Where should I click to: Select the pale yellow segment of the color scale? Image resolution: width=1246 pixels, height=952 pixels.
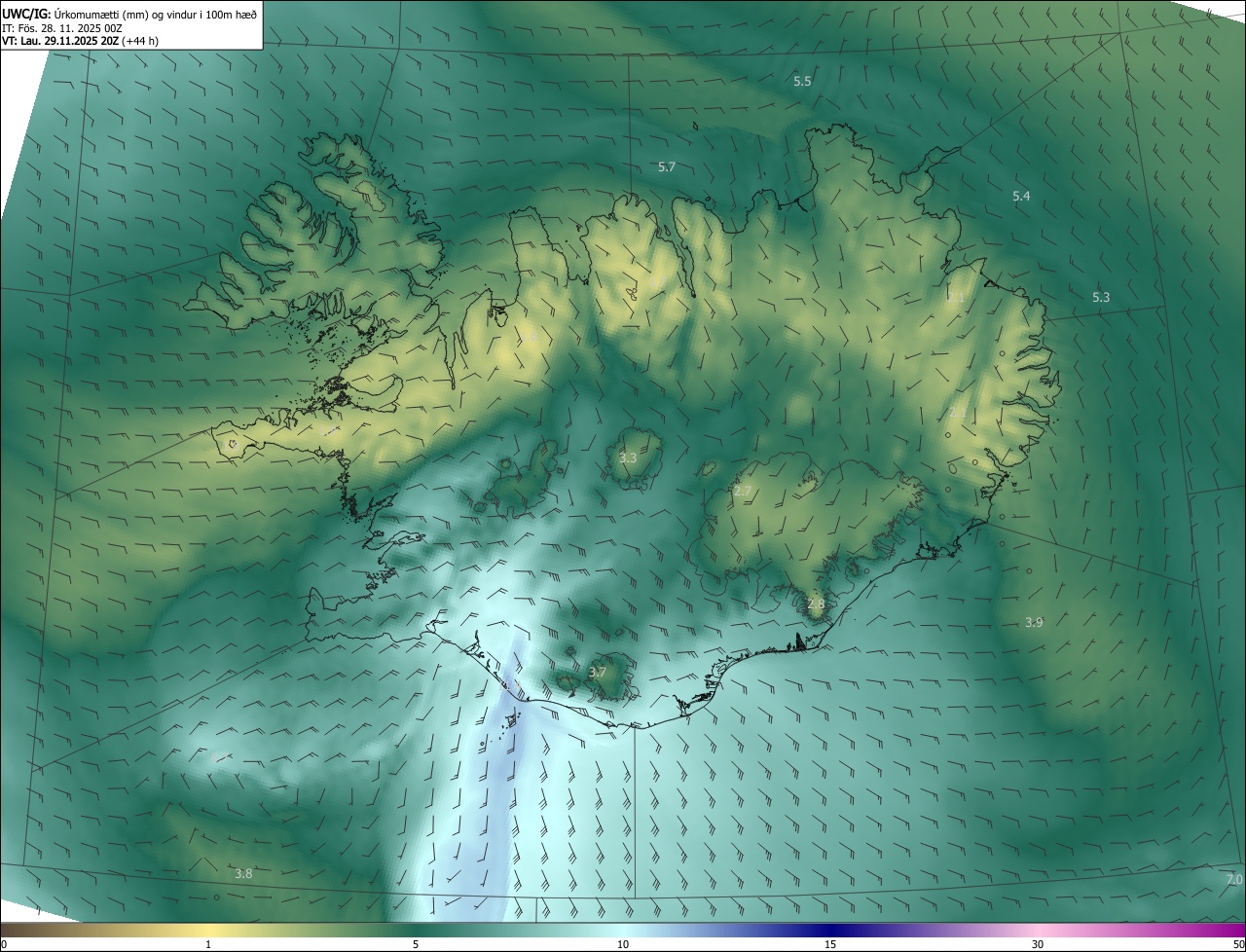pos(208,931)
